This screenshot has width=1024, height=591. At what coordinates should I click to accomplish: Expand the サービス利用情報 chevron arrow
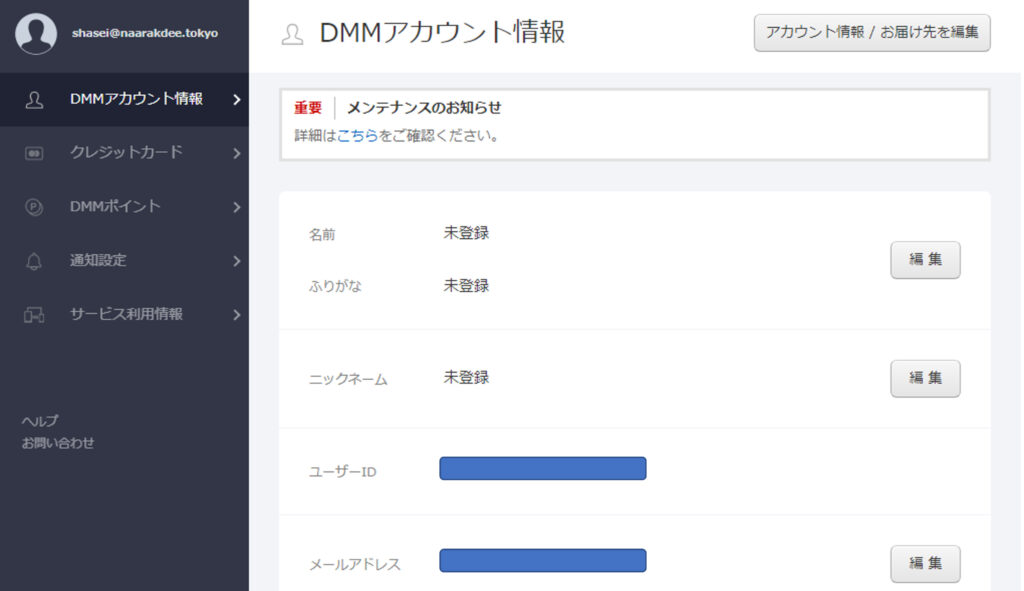point(237,315)
